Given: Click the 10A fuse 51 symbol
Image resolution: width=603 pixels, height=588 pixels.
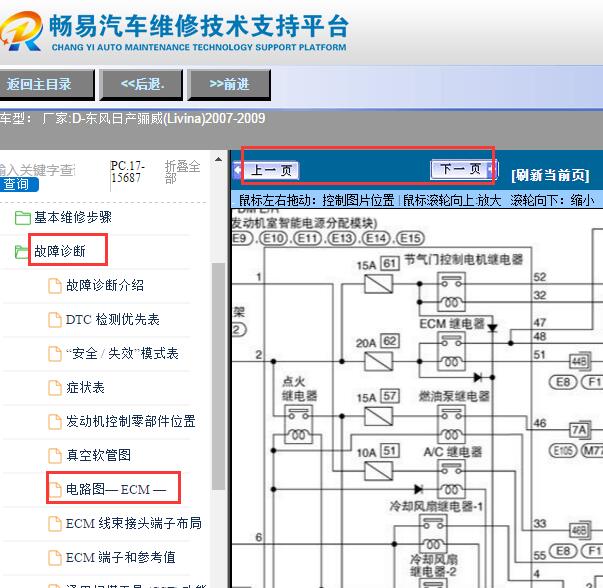Looking at the screenshot, I should [x=378, y=471].
